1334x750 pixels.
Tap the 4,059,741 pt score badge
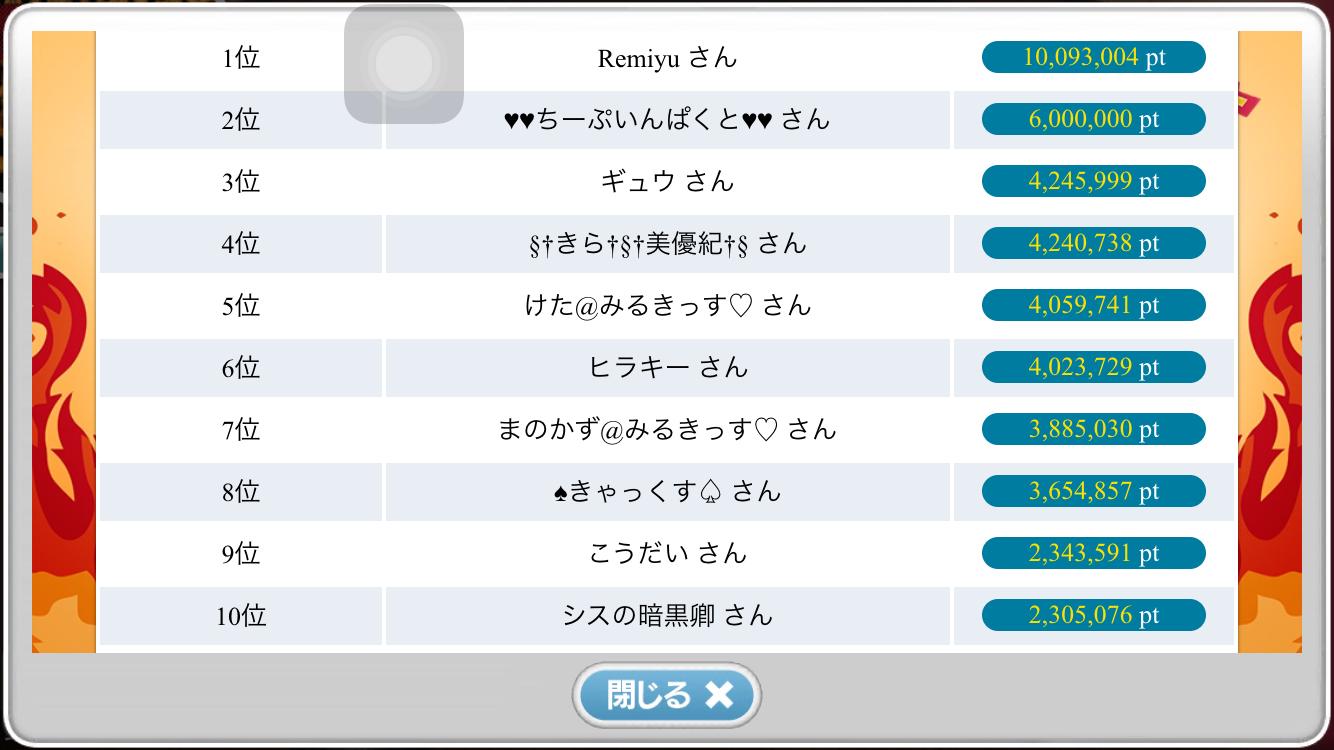click(x=1093, y=305)
